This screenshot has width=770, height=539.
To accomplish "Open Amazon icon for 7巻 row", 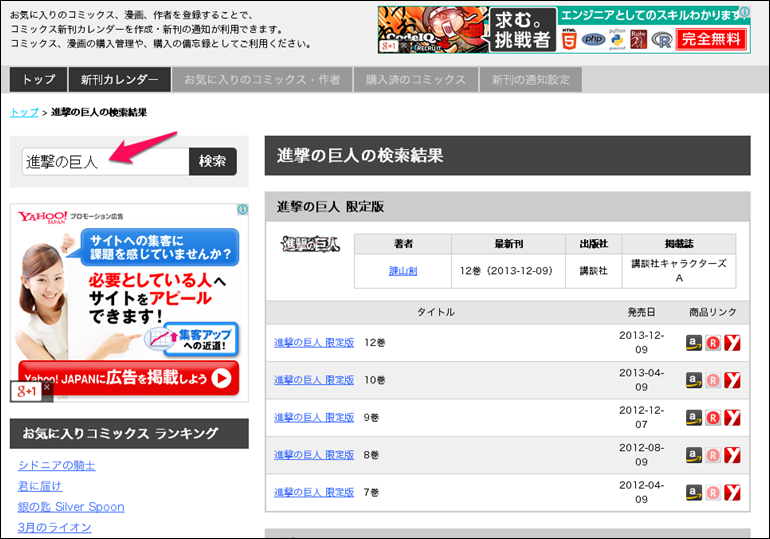I will coord(694,492).
